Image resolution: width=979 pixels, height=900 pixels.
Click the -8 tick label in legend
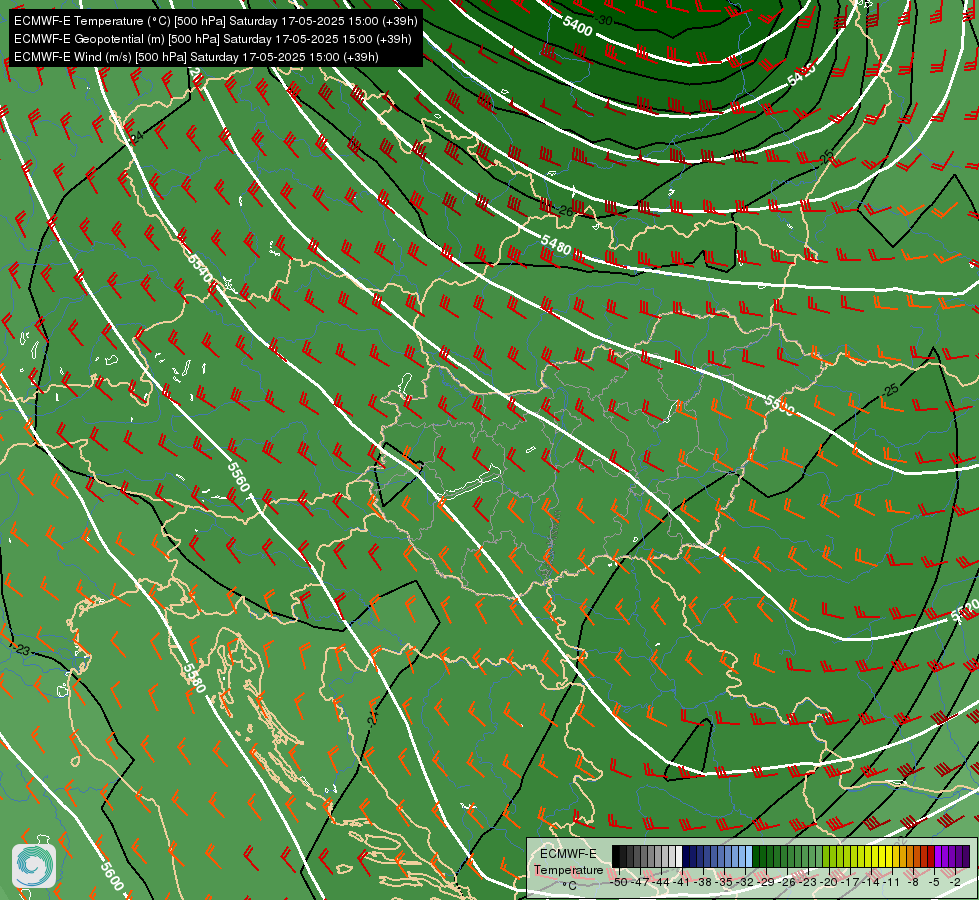point(913,882)
